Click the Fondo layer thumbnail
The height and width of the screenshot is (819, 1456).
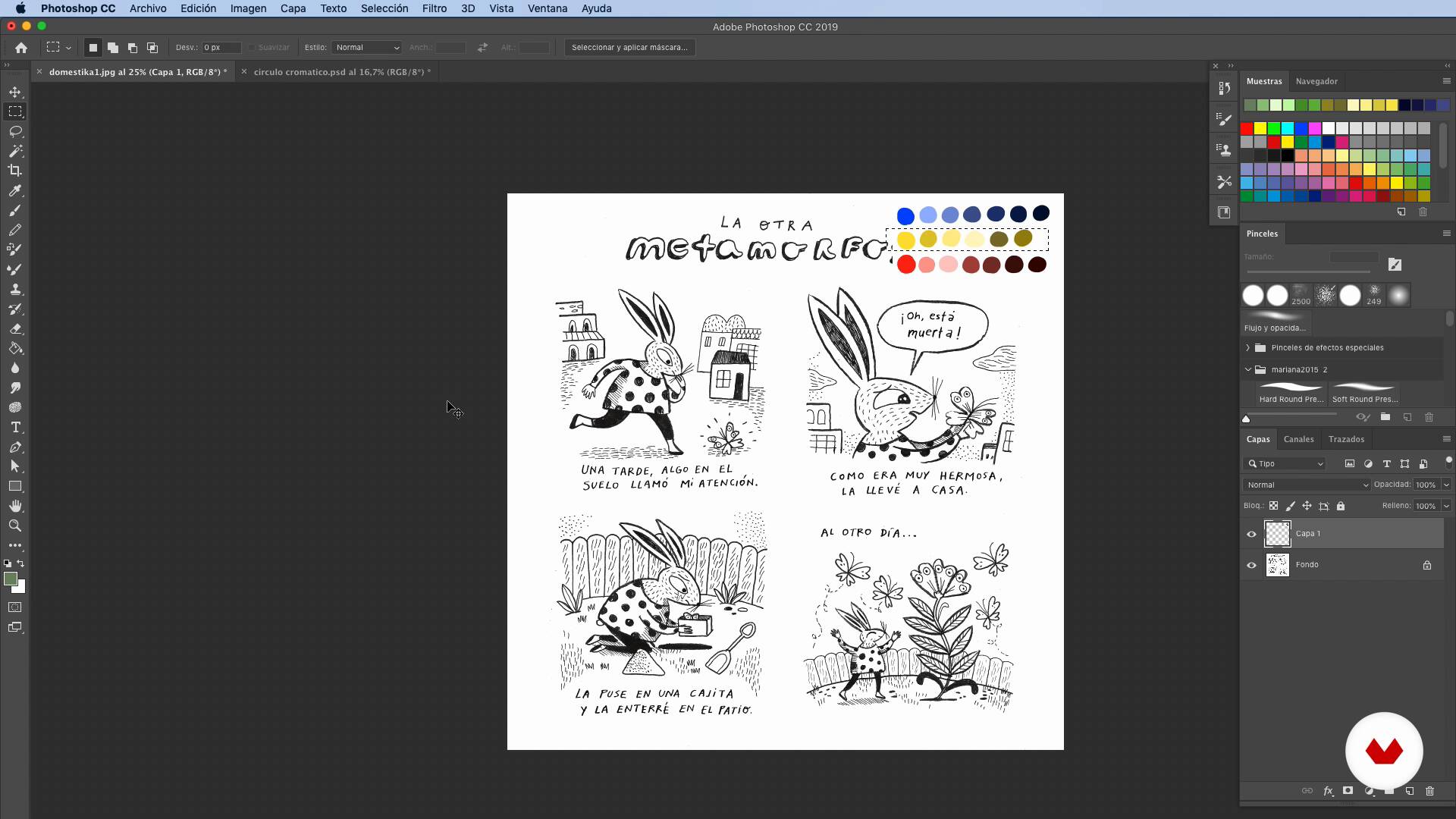pos(1278,565)
